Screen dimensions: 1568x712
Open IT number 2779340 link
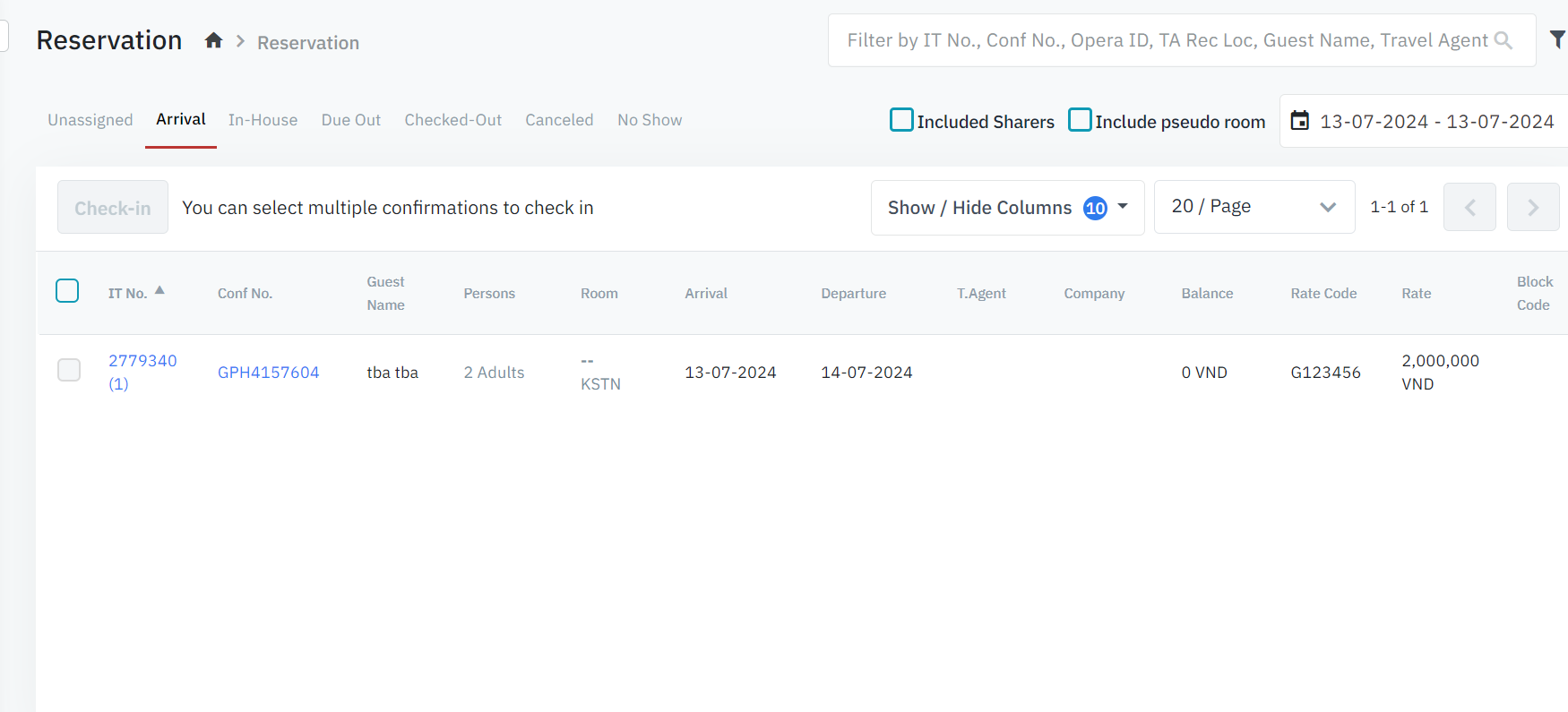coord(142,361)
